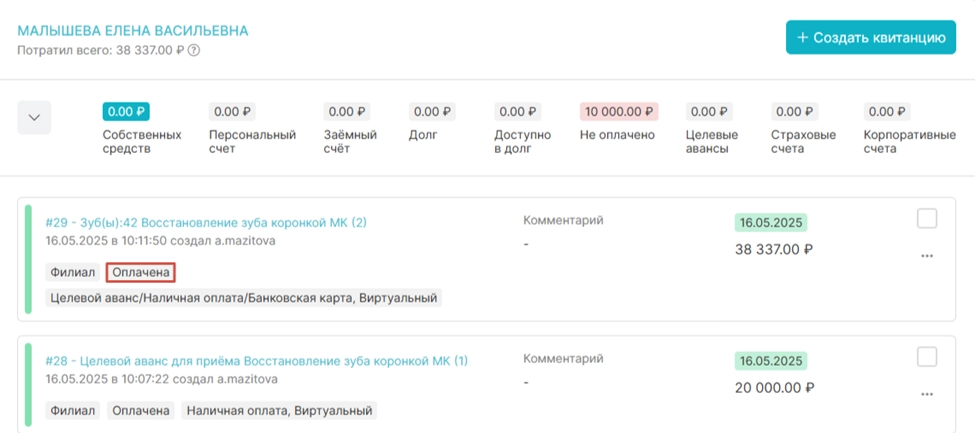Click the Не оплачено 10 000.00 ₽ badge
This screenshot has width=975, height=433.
(618, 112)
